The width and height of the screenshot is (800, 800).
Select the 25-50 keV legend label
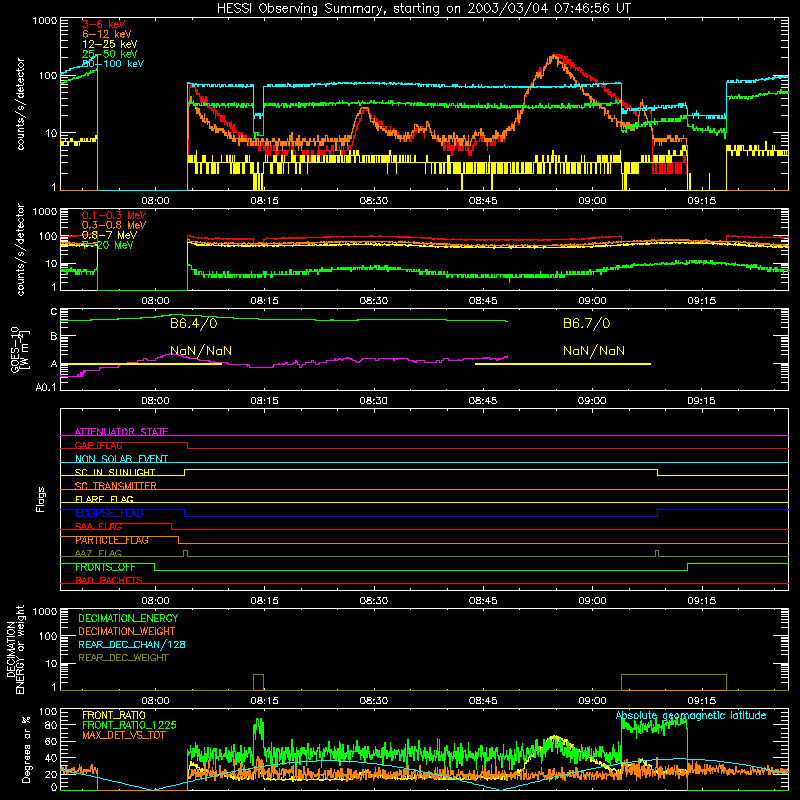tap(110, 54)
